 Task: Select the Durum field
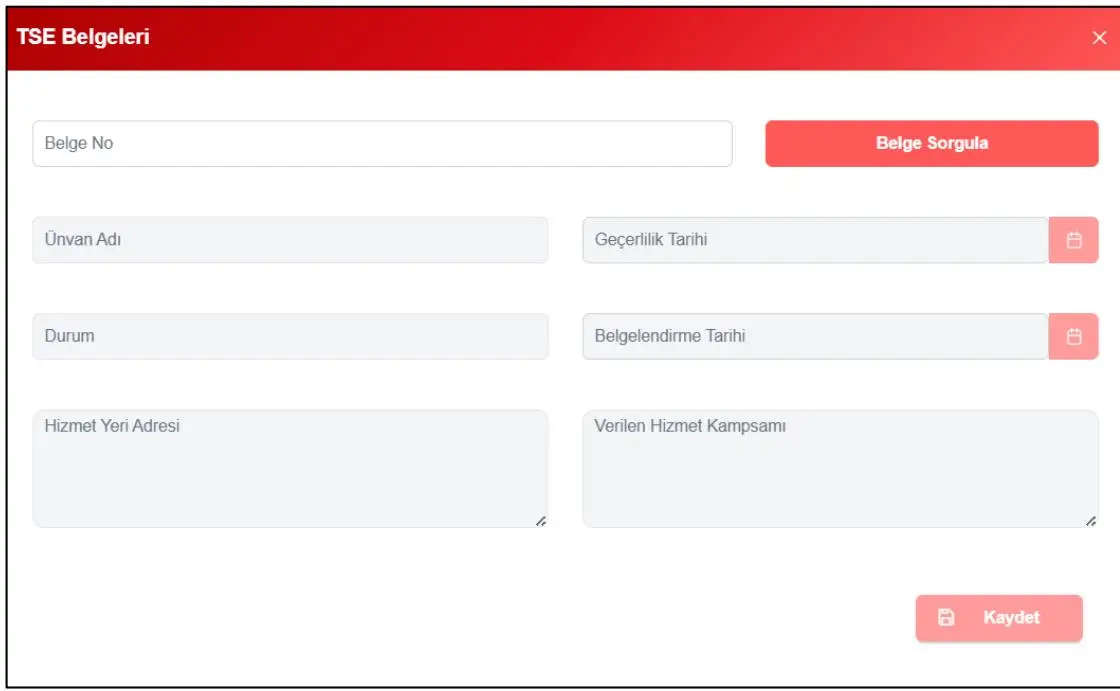point(290,336)
